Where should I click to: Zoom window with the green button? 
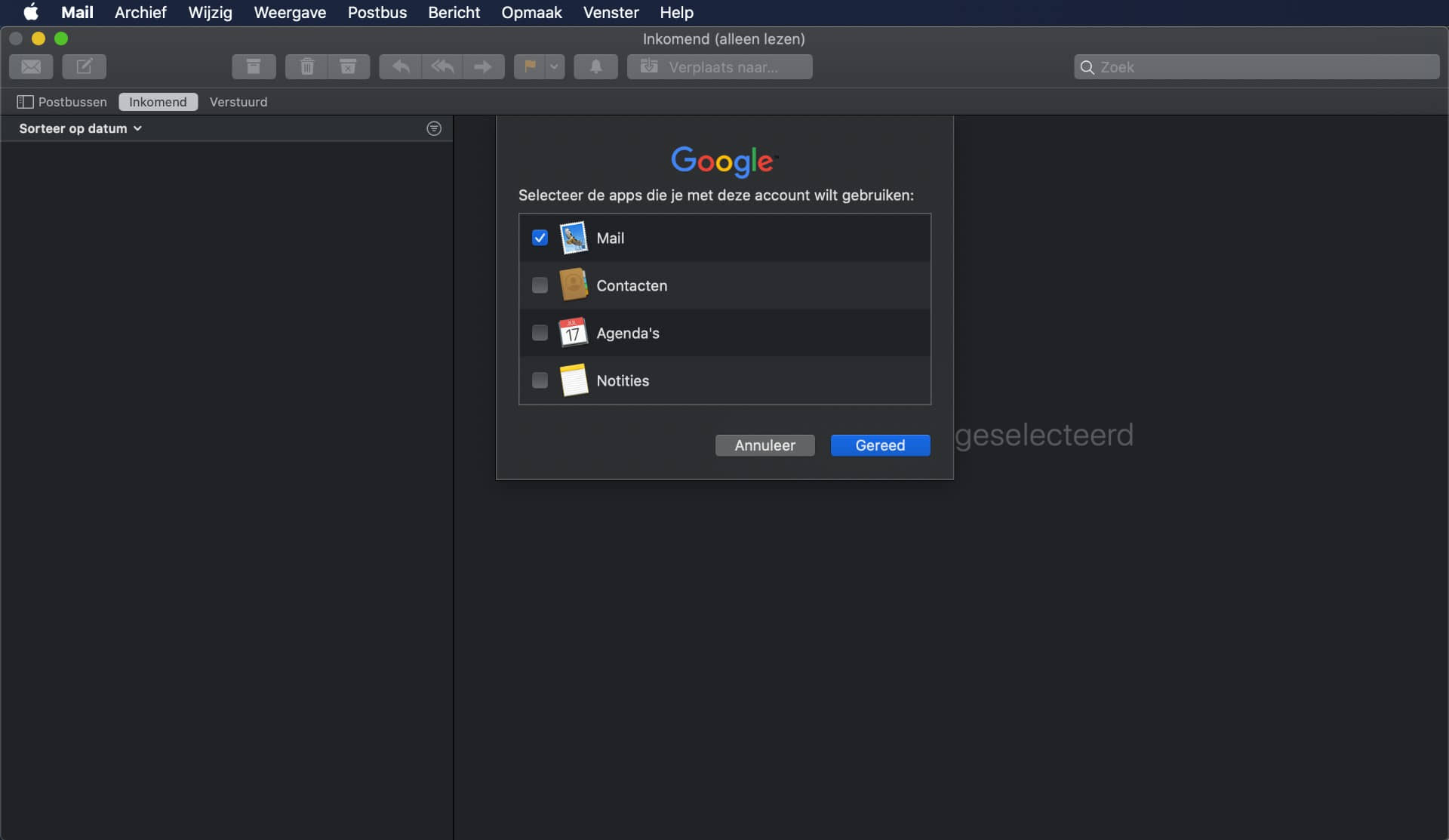click(61, 38)
